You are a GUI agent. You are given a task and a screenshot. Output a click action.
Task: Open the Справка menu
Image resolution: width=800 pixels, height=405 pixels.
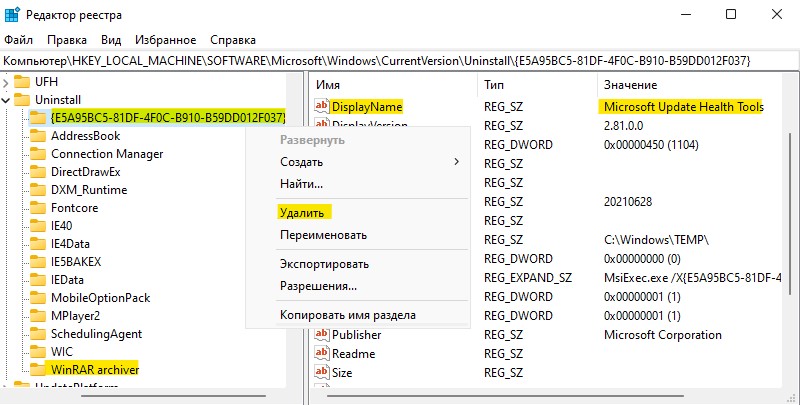point(233,40)
